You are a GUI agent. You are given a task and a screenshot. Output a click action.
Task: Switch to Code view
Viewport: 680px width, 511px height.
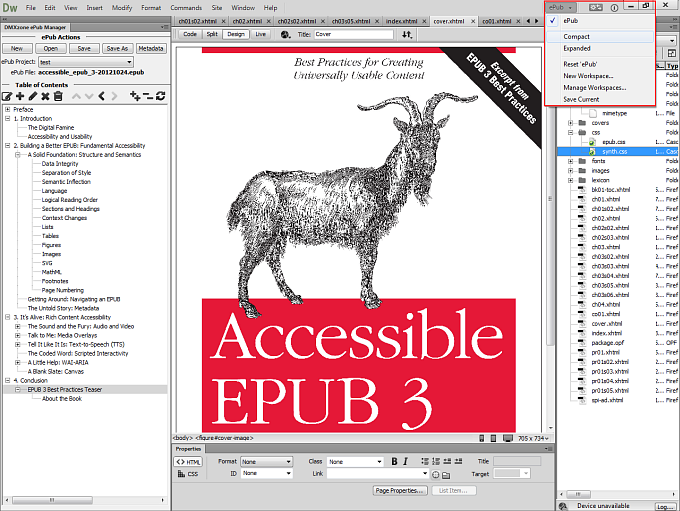click(190, 34)
